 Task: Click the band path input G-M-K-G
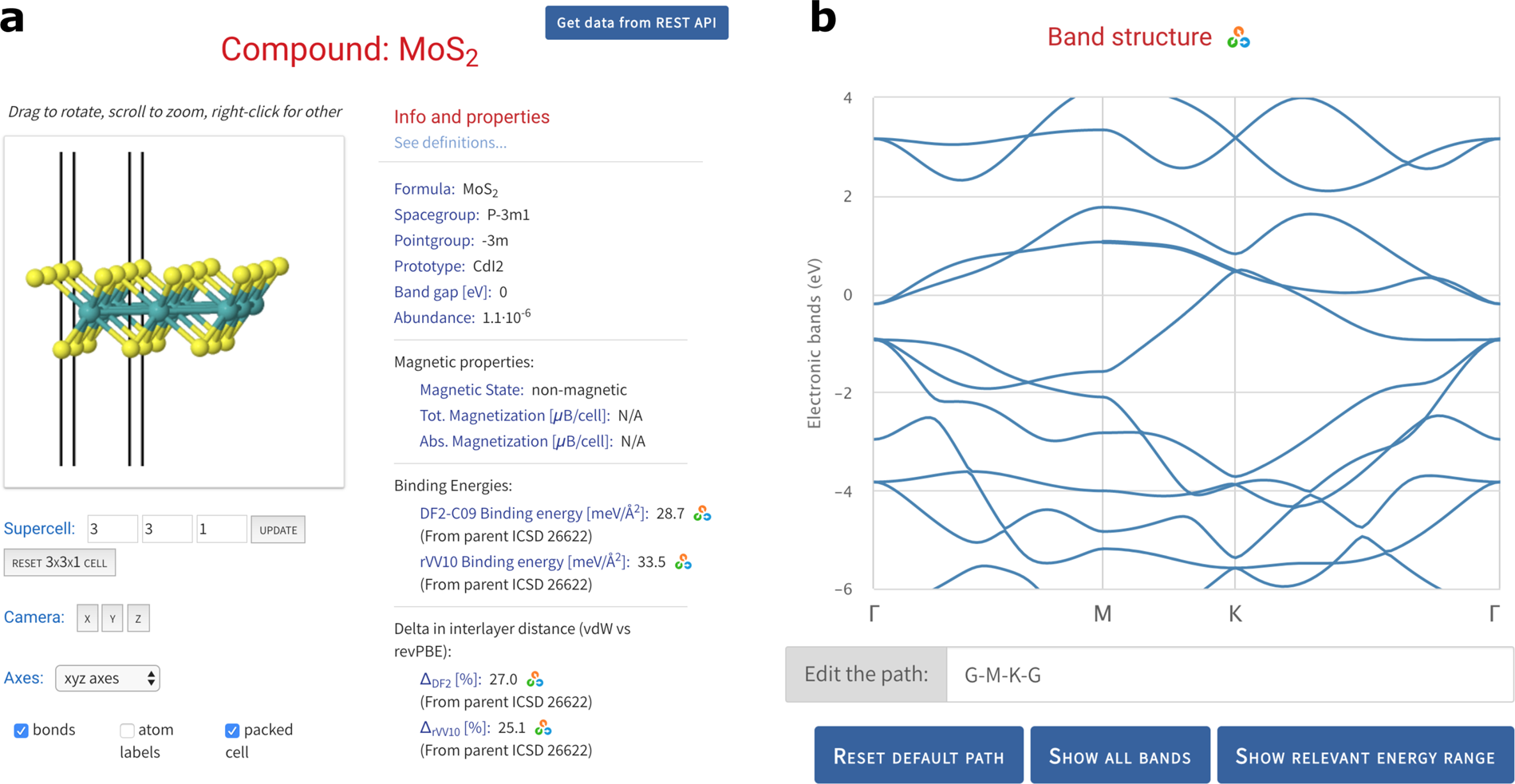pyautogui.click(x=1229, y=675)
